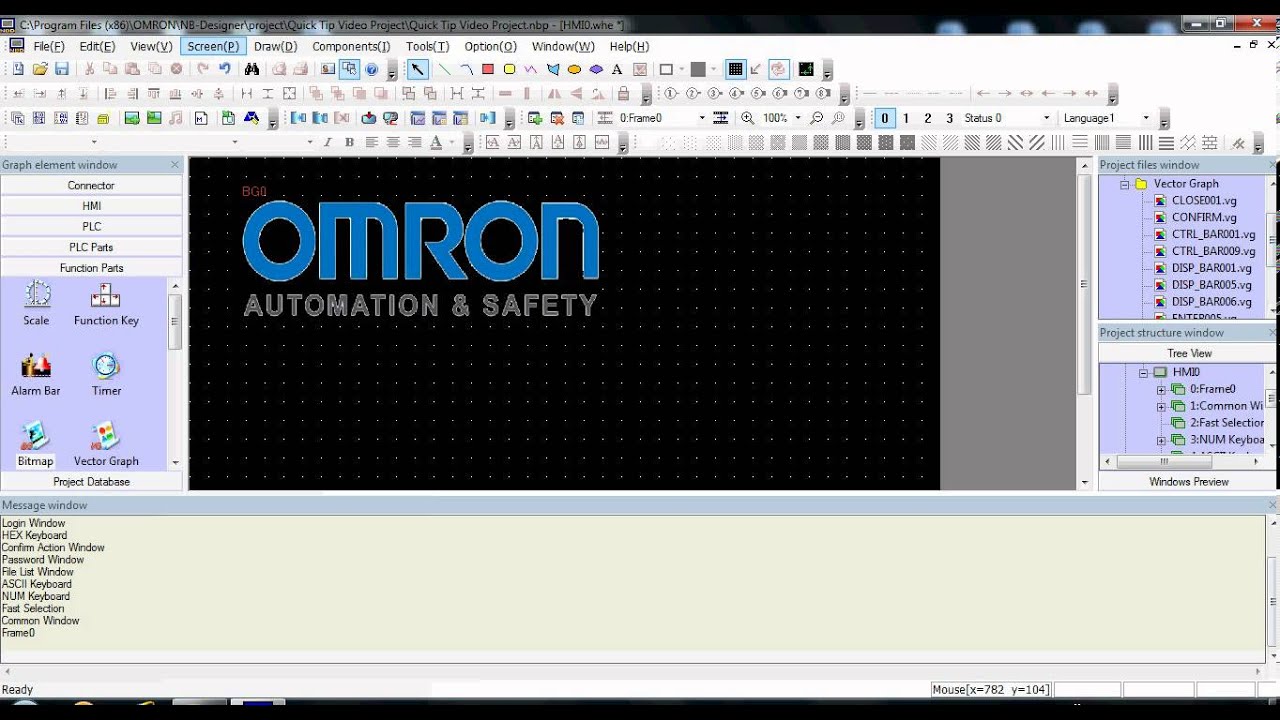
Task: Click the New project icon
Action: pos(18,69)
